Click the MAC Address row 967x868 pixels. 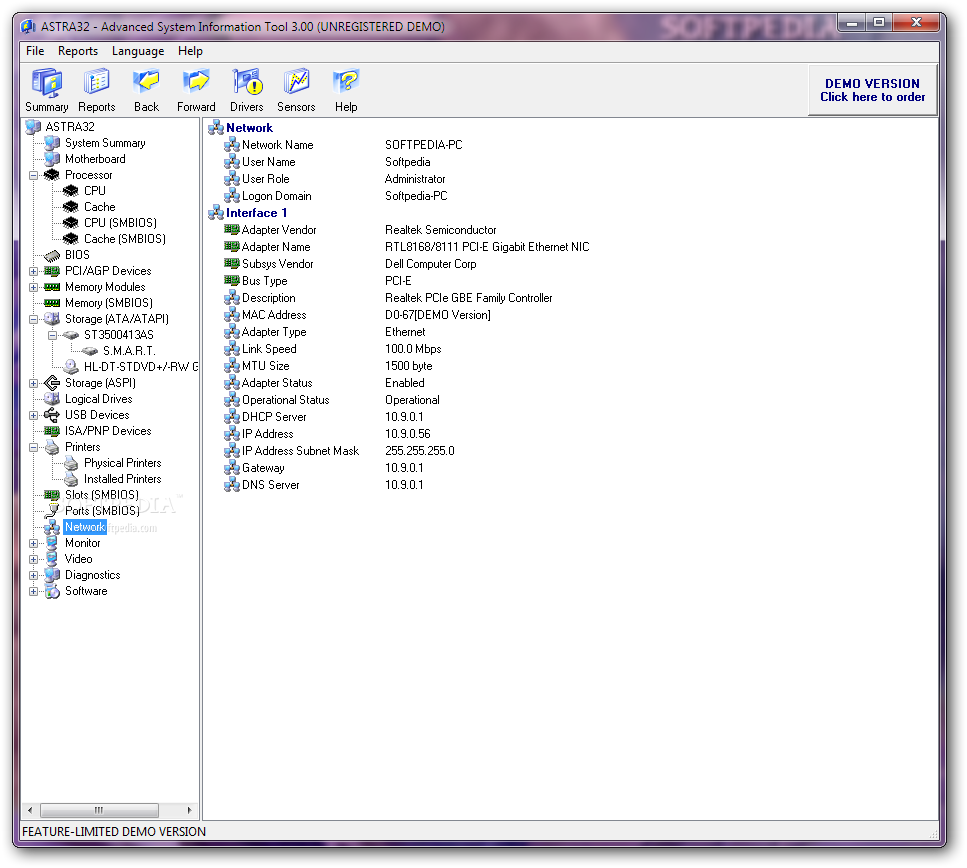point(358,315)
